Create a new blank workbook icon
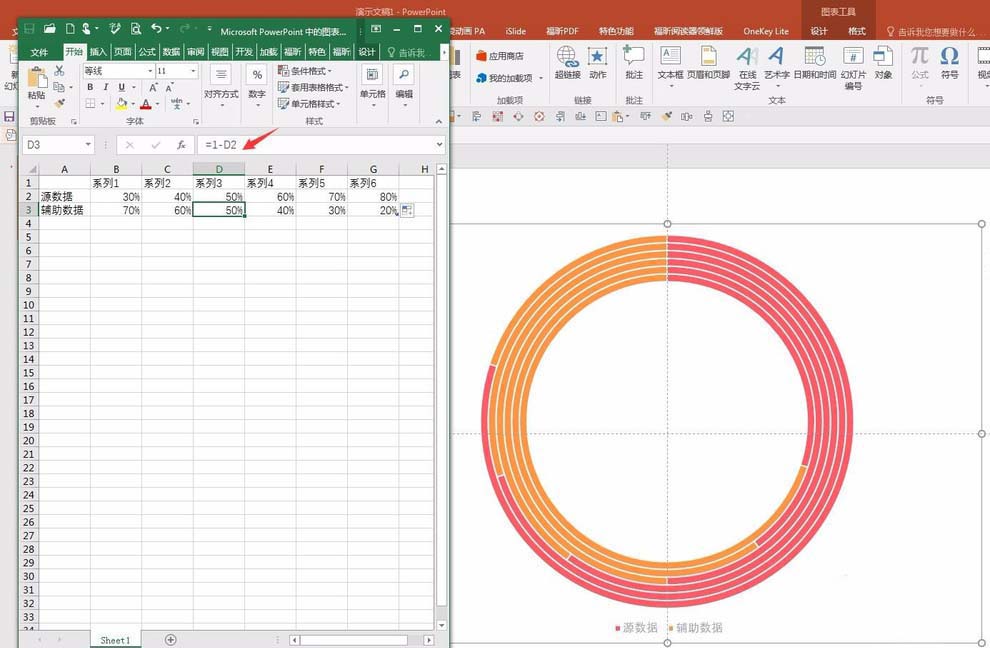This screenshot has height=648, width=990. [x=70, y=28]
